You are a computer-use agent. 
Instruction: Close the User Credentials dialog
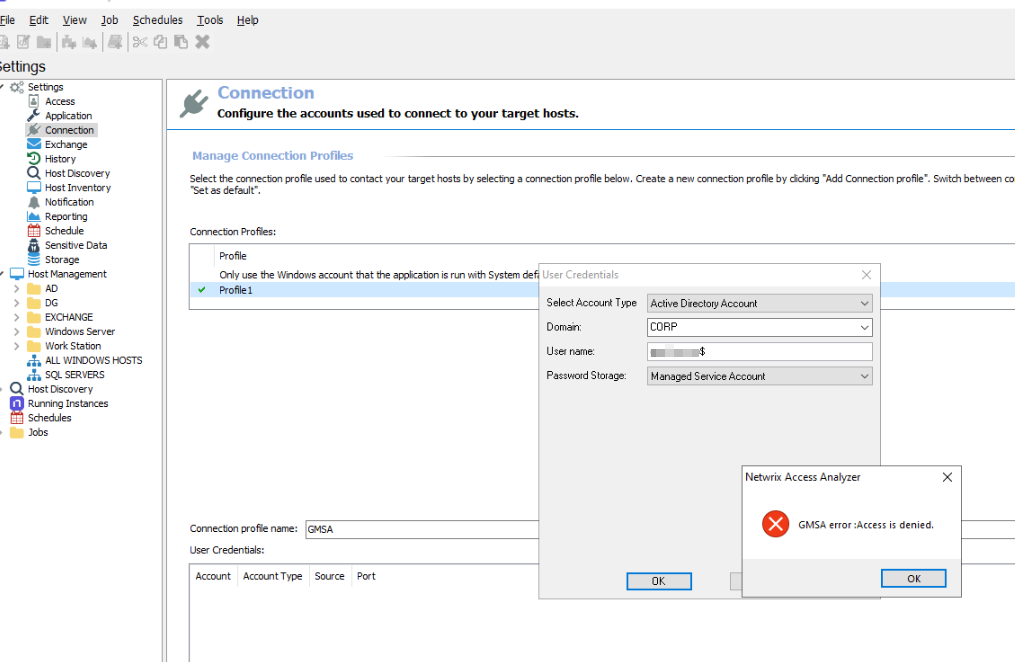866,275
